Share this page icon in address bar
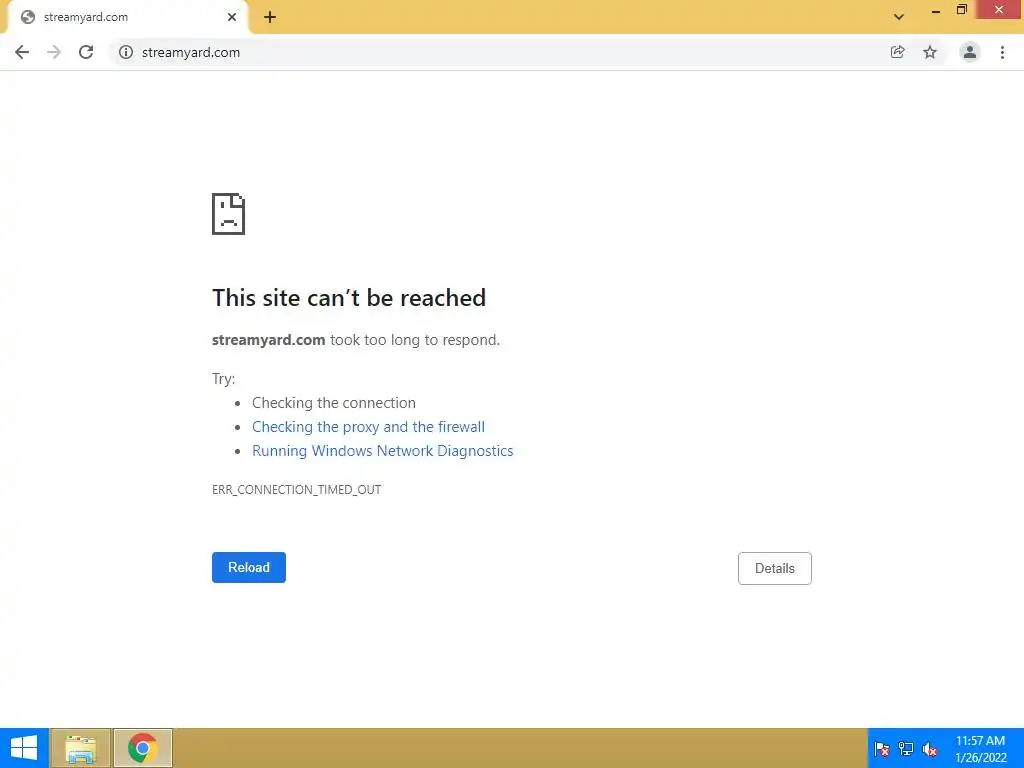The width and height of the screenshot is (1024, 768). click(898, 52)
